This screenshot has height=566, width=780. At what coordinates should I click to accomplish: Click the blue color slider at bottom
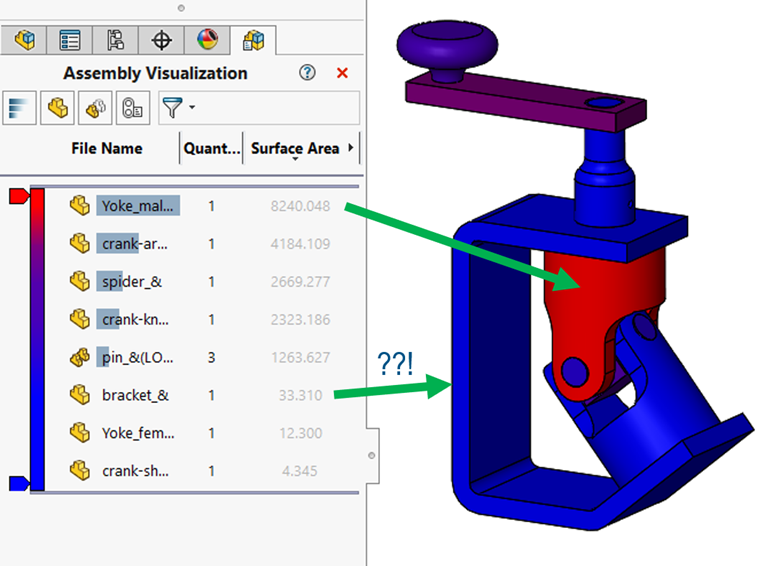pos(19,483)
